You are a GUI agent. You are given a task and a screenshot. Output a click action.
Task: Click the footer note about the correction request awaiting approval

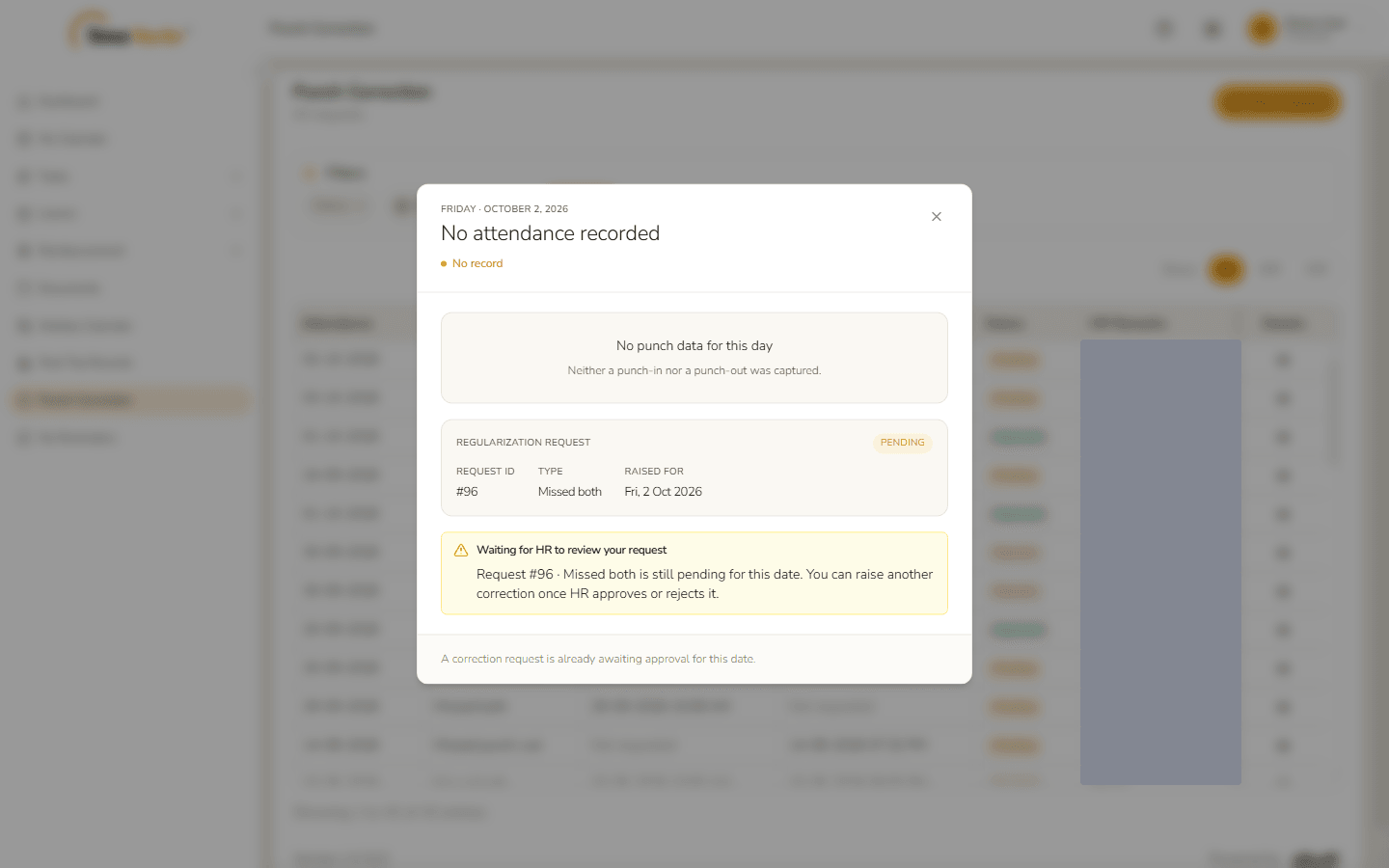click(598, 659)
